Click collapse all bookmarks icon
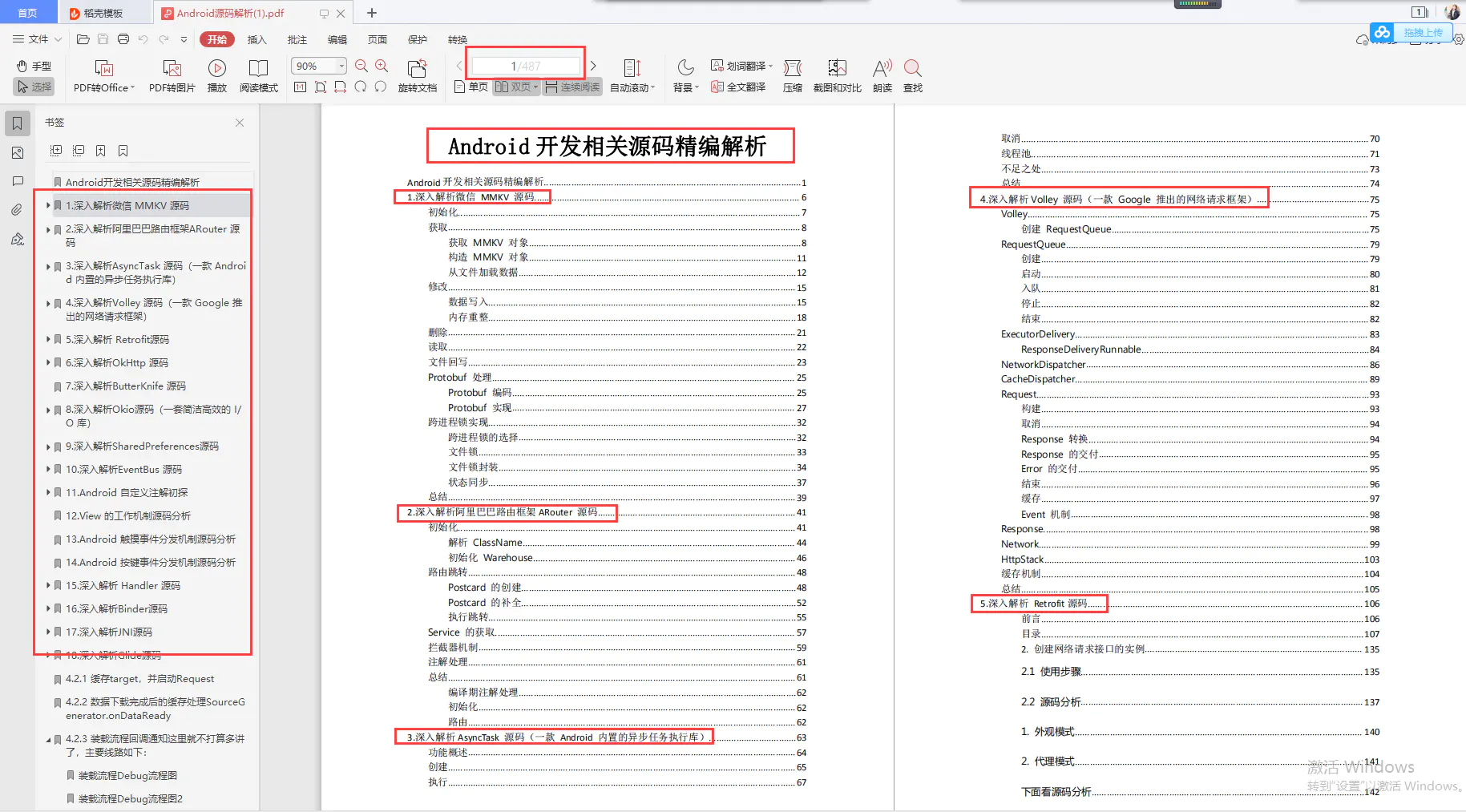 pos(79,151)
